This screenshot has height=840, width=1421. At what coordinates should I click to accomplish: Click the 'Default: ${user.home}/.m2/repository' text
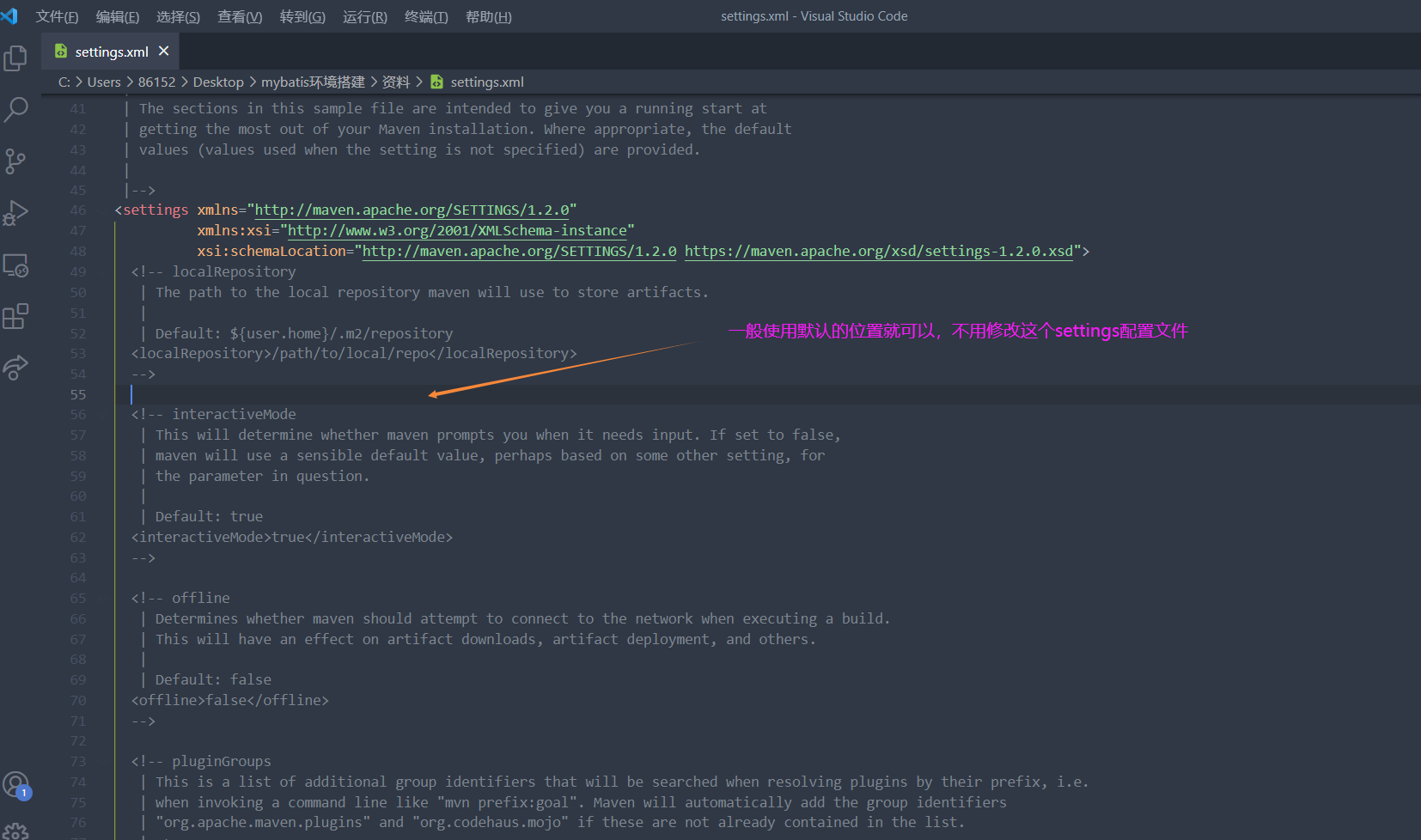point(303,333)
